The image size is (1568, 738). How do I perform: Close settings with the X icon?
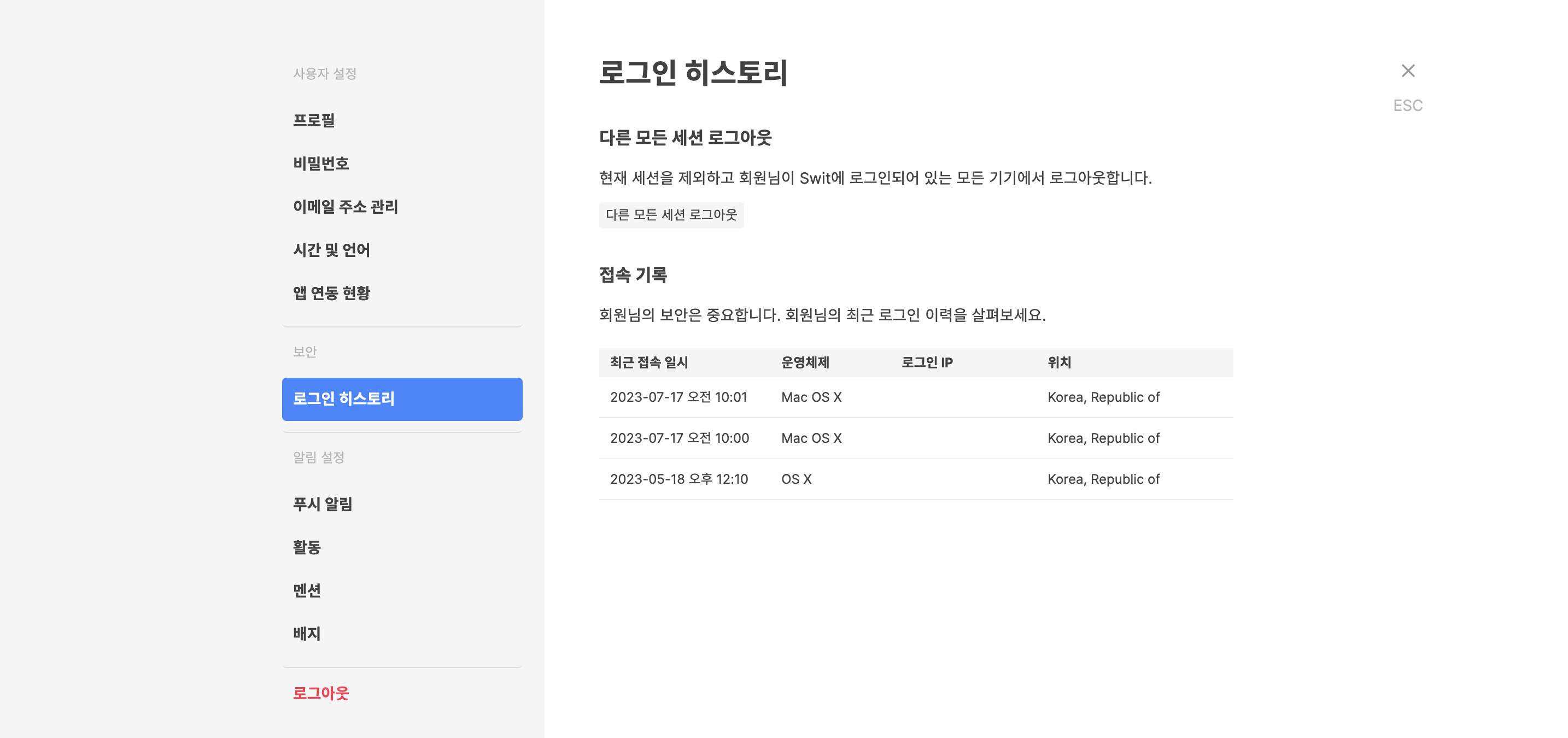[x=1407, y=71]
